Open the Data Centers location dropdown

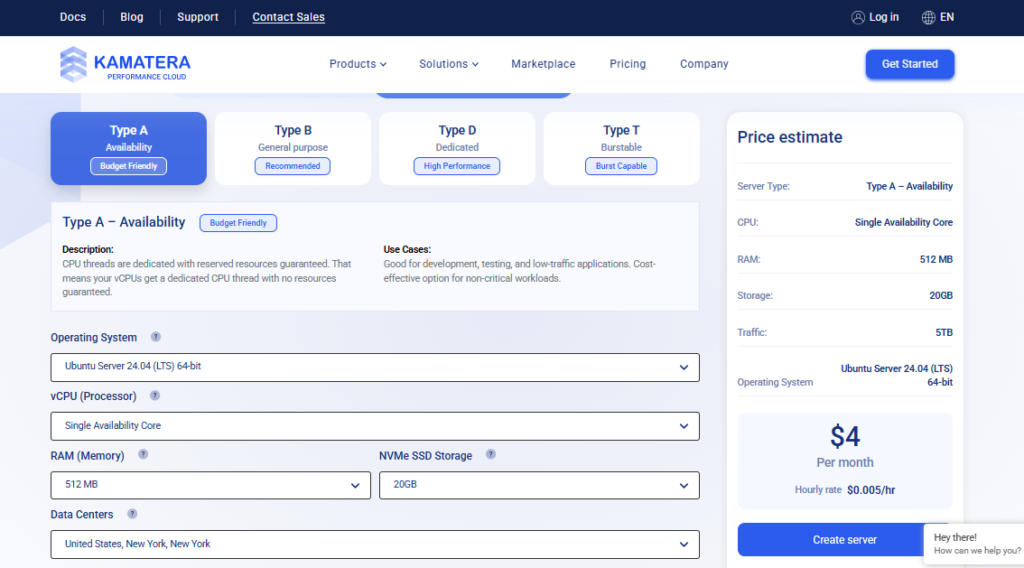coord(375,544)
